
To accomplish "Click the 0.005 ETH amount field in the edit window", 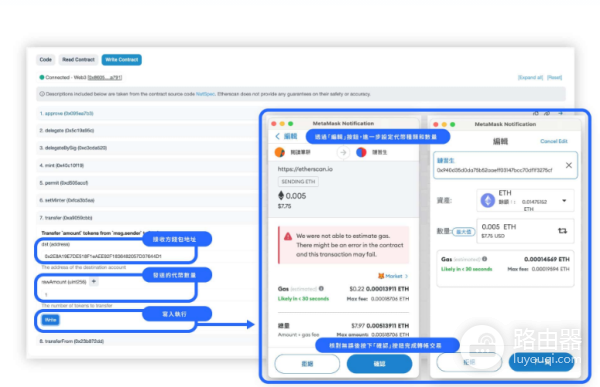I will coord(525,231).
